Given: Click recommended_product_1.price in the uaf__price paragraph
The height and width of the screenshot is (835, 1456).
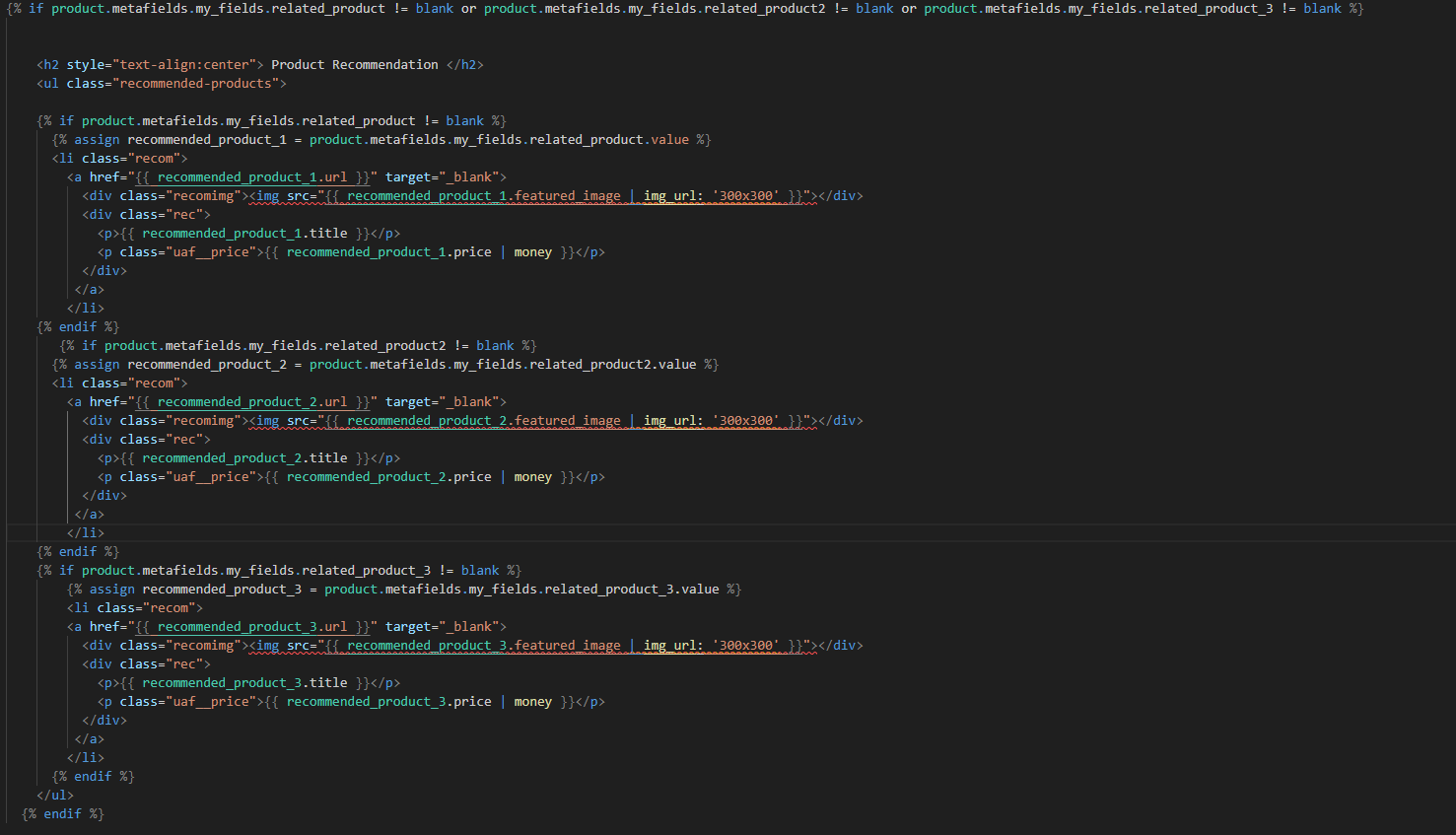Looking at the screenshot, I should coord(388,252).
